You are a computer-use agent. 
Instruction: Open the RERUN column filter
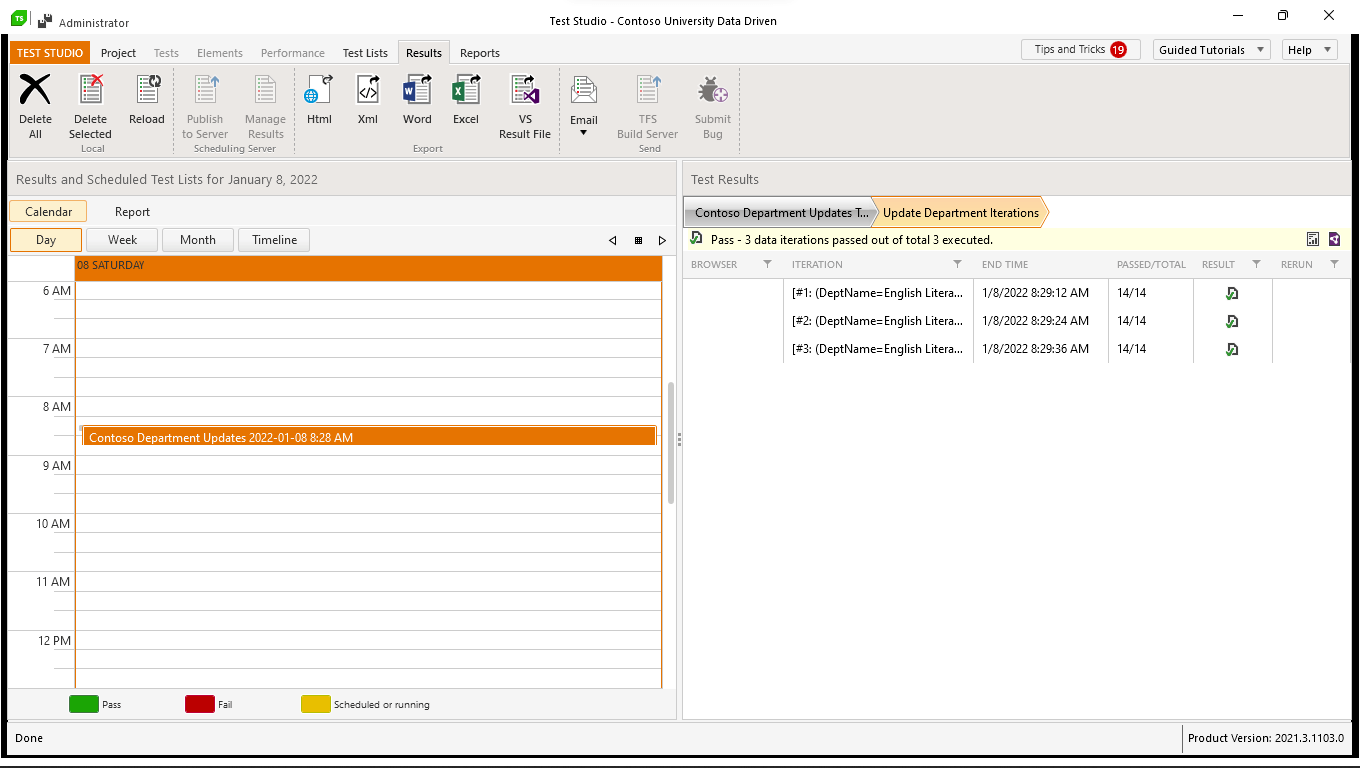[x=1334, y=264]
